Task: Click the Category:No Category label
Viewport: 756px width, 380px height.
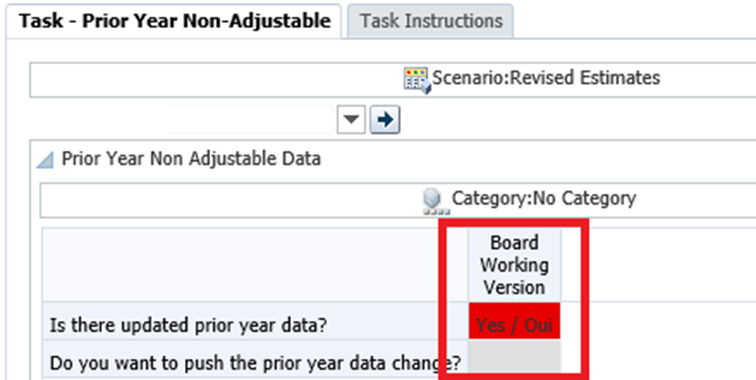Action: pos(544,198)
